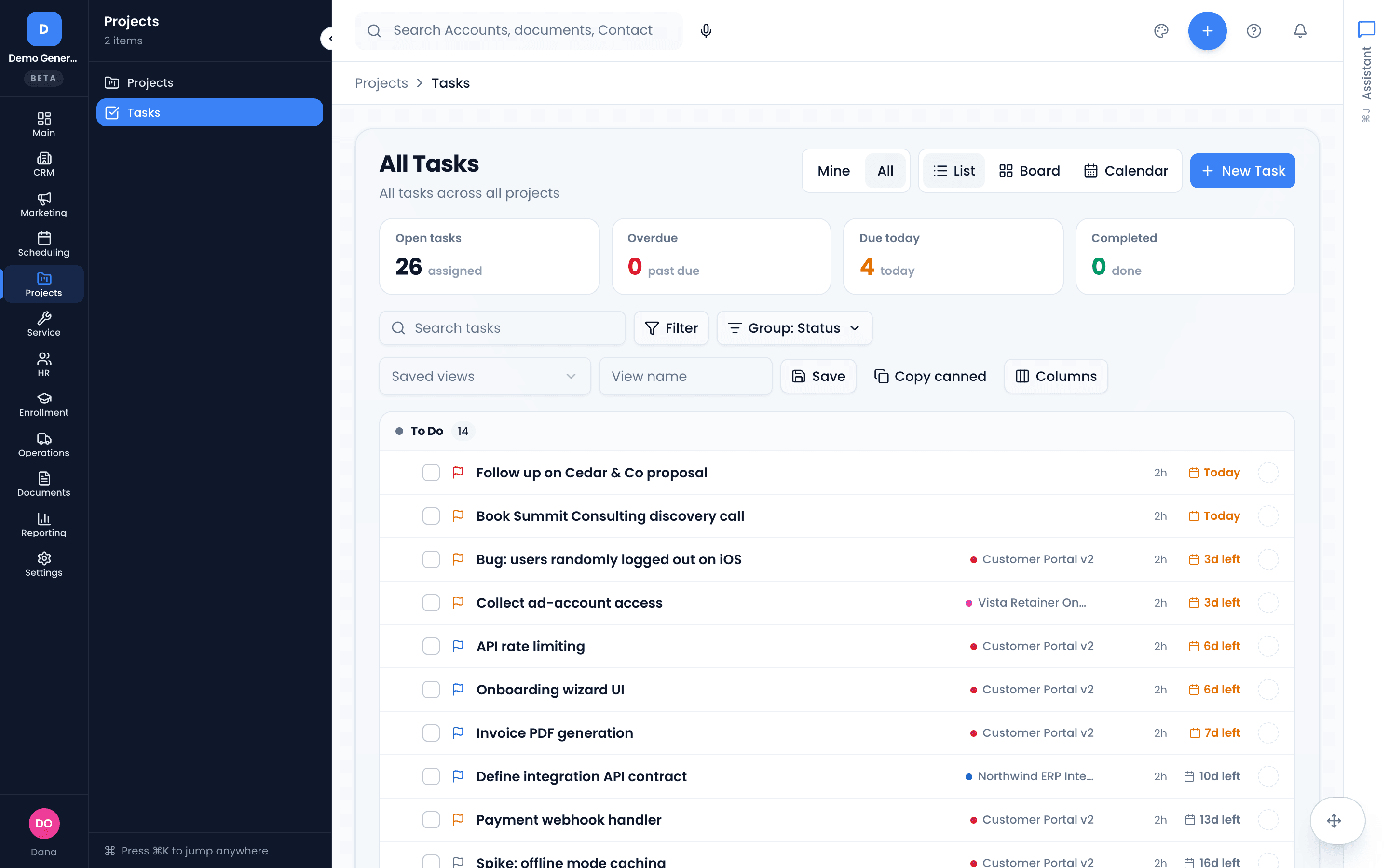Open the notifications bell
Viewport: 1389px width, 868px height.
pos(1300,30)
